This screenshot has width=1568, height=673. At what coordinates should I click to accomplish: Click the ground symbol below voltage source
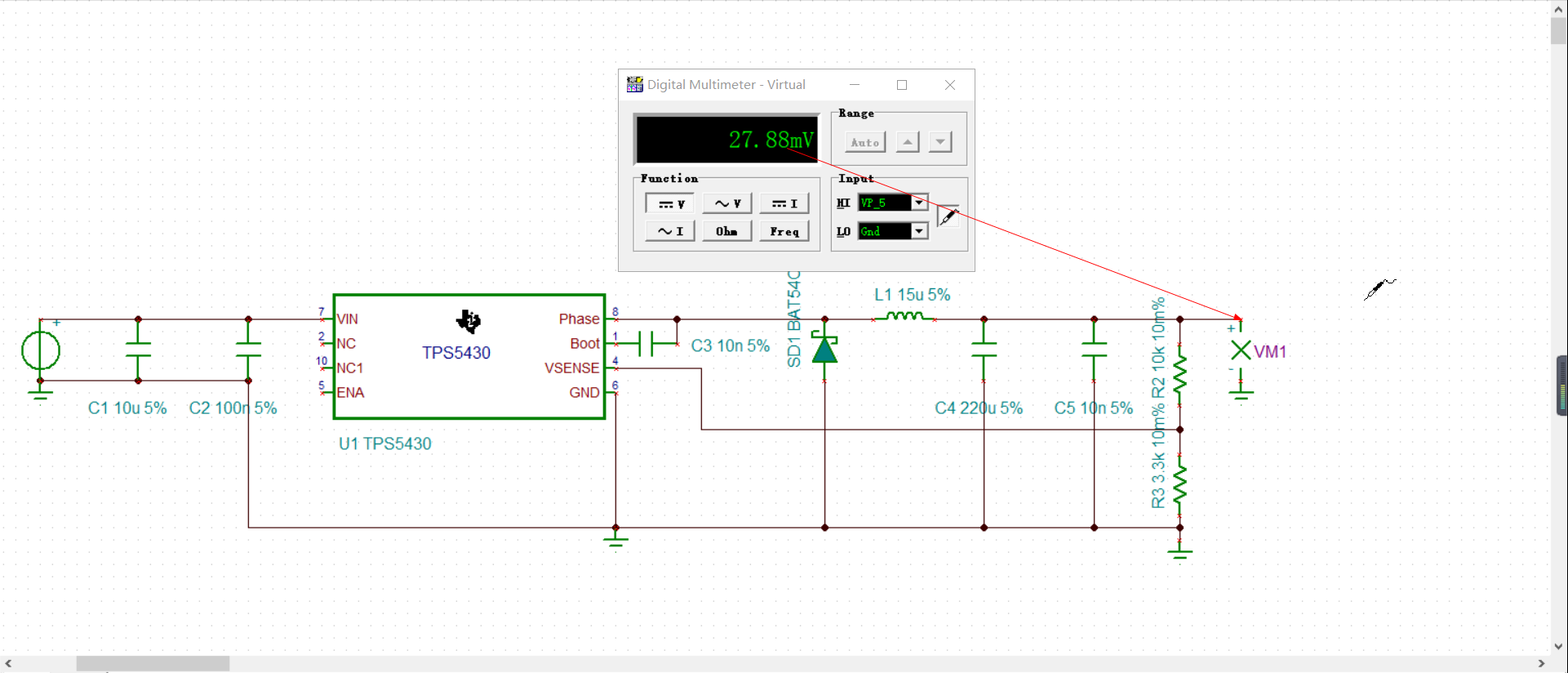click(40, 394)
